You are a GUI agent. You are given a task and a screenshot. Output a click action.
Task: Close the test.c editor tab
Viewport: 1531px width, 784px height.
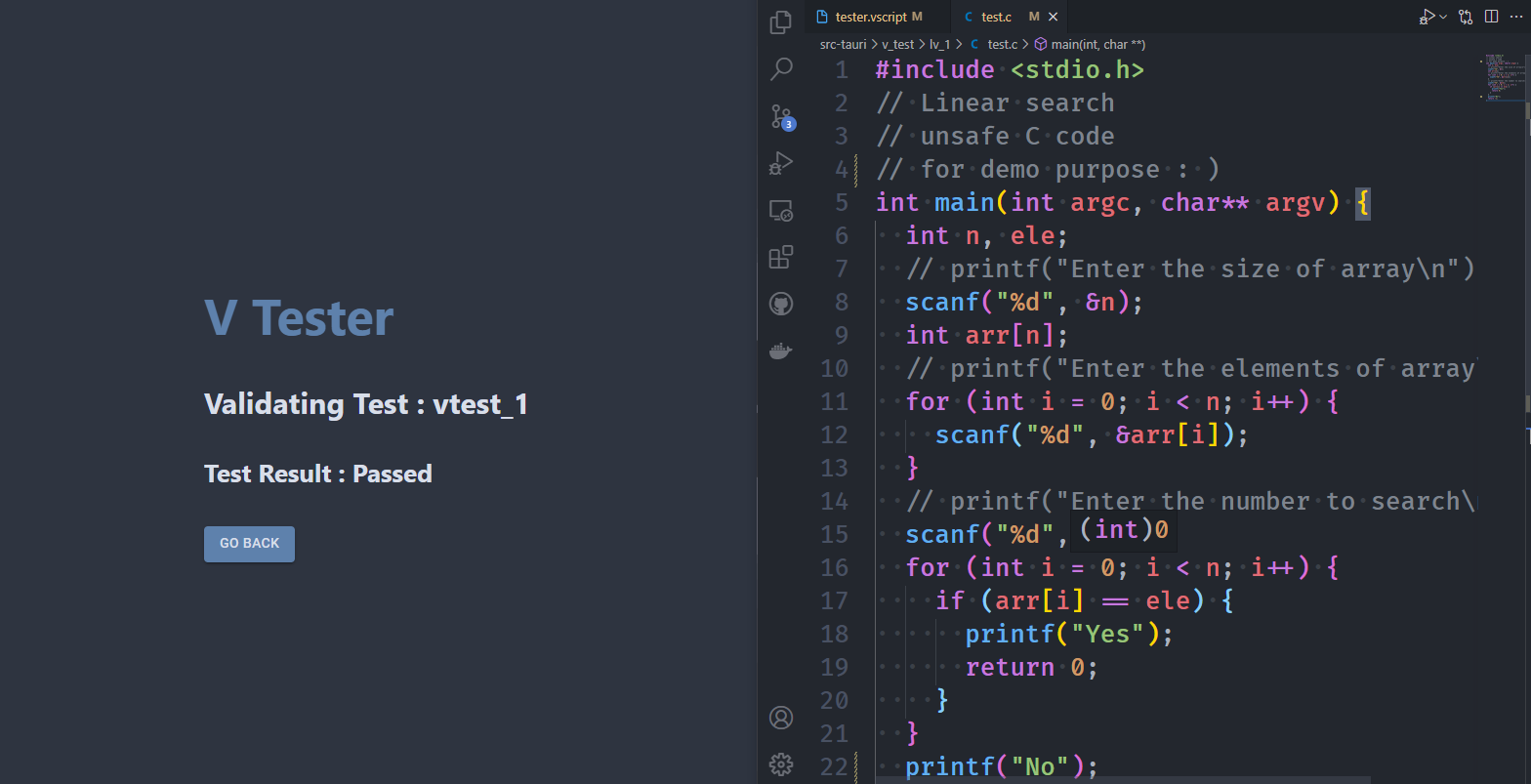click(x=1053, y=17)
